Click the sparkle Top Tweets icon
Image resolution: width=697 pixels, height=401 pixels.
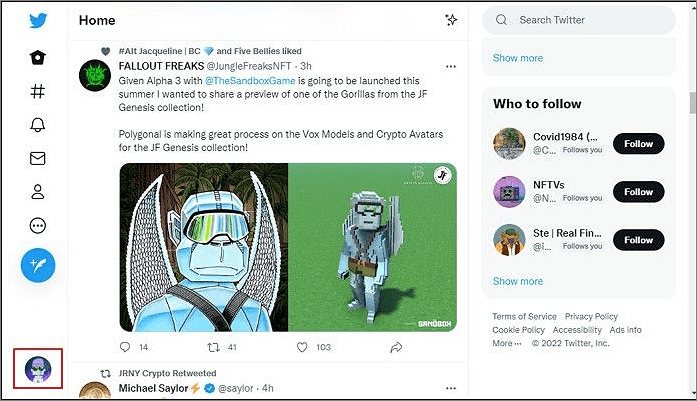(451, 20)
